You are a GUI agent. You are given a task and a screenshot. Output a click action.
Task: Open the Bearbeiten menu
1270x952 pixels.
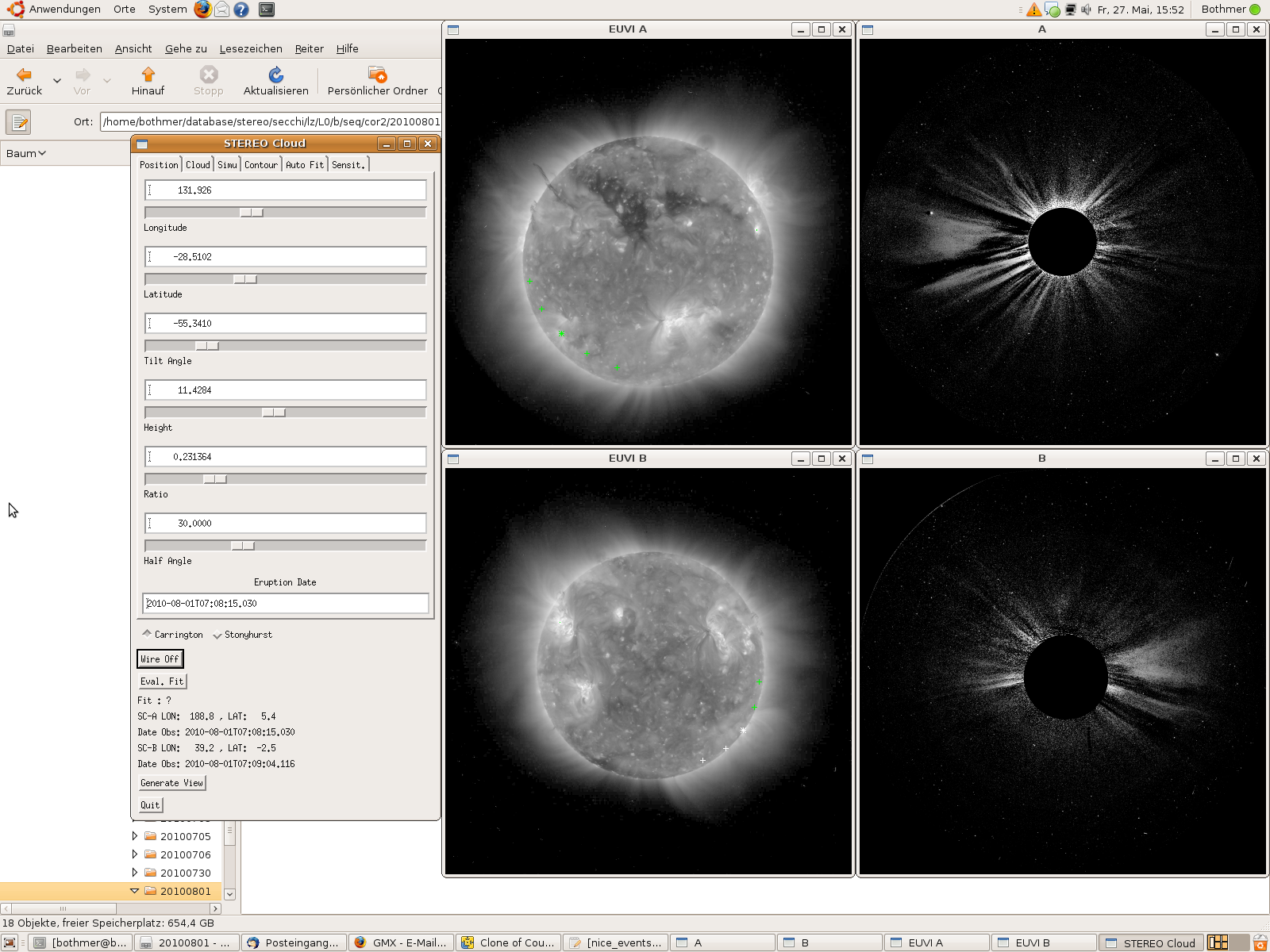[75, 48]
